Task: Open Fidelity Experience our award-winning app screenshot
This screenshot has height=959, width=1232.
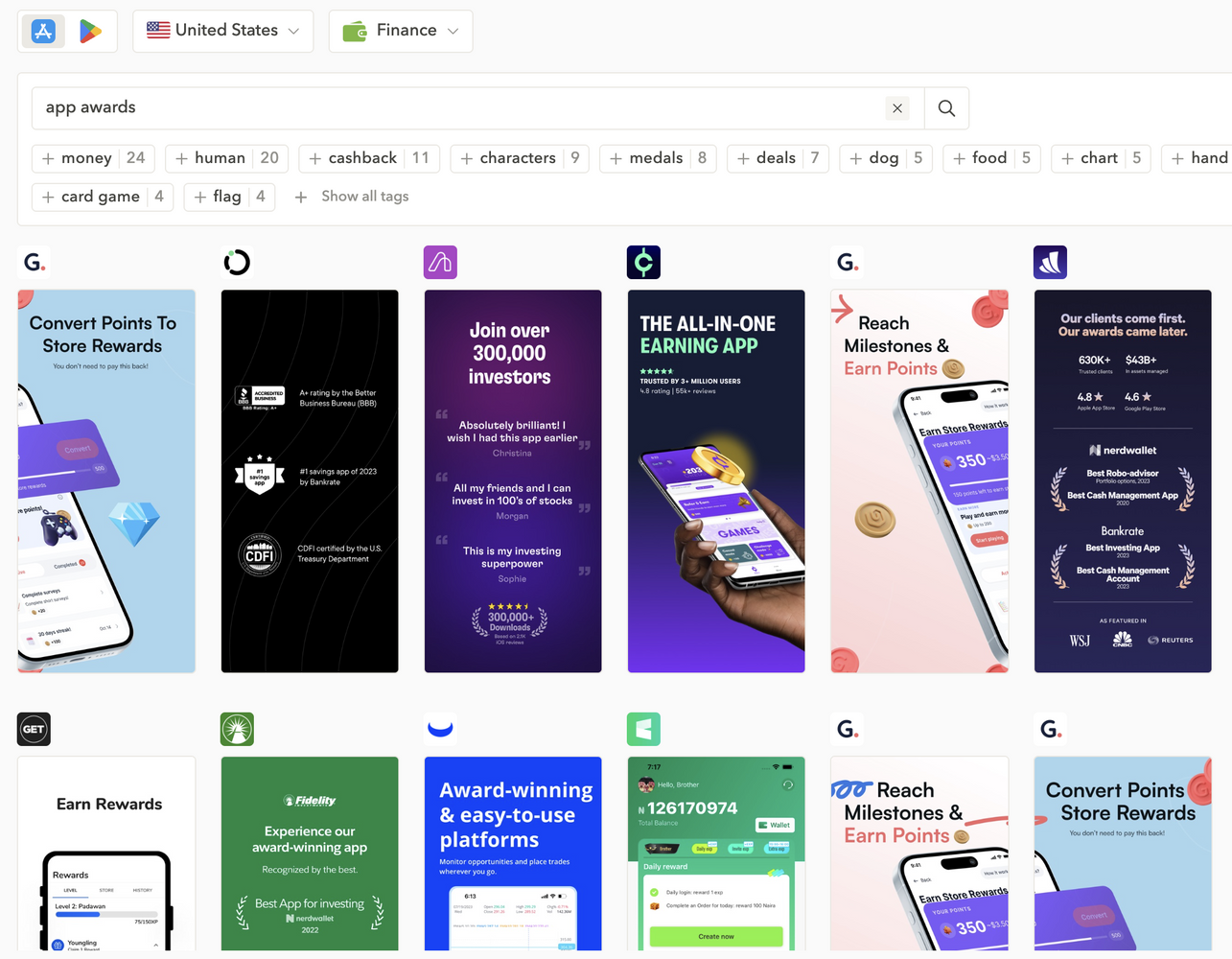Action: coord(310,854)
